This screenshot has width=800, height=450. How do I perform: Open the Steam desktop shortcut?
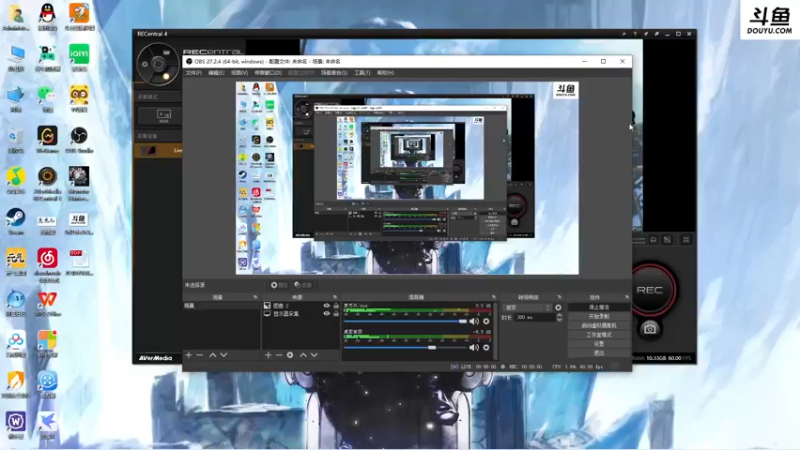click(16, 221)
